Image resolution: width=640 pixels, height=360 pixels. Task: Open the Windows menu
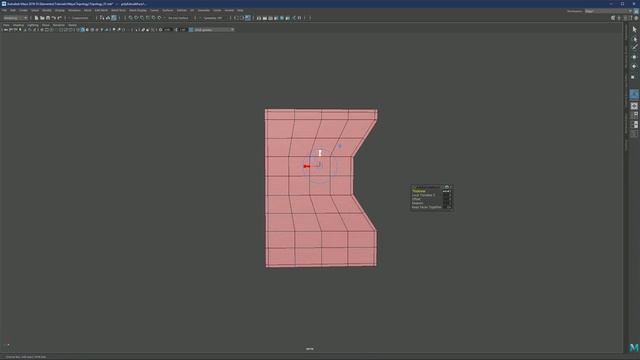(x=74, y=10)
